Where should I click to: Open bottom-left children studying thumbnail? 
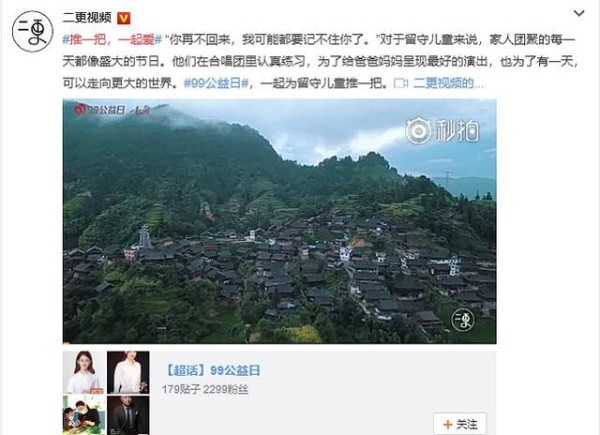click(84, 415)
